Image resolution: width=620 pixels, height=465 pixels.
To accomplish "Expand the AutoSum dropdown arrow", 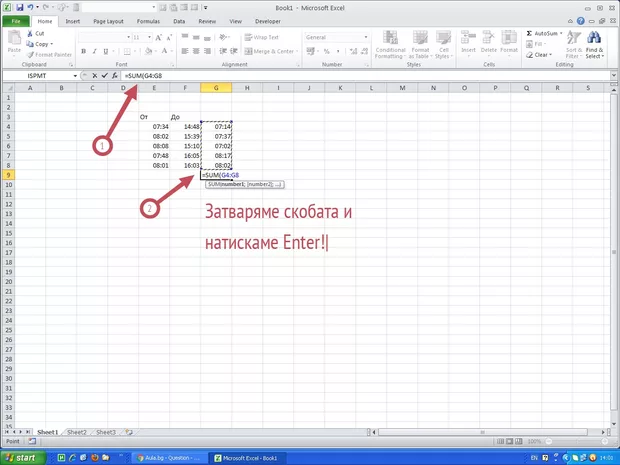I will [x=561, y=34].
